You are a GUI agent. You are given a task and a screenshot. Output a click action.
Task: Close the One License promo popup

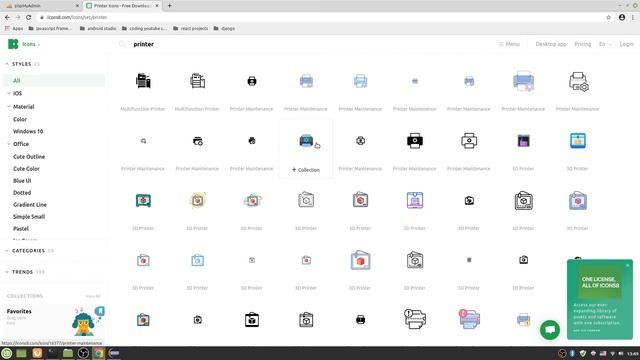[628, 265]
